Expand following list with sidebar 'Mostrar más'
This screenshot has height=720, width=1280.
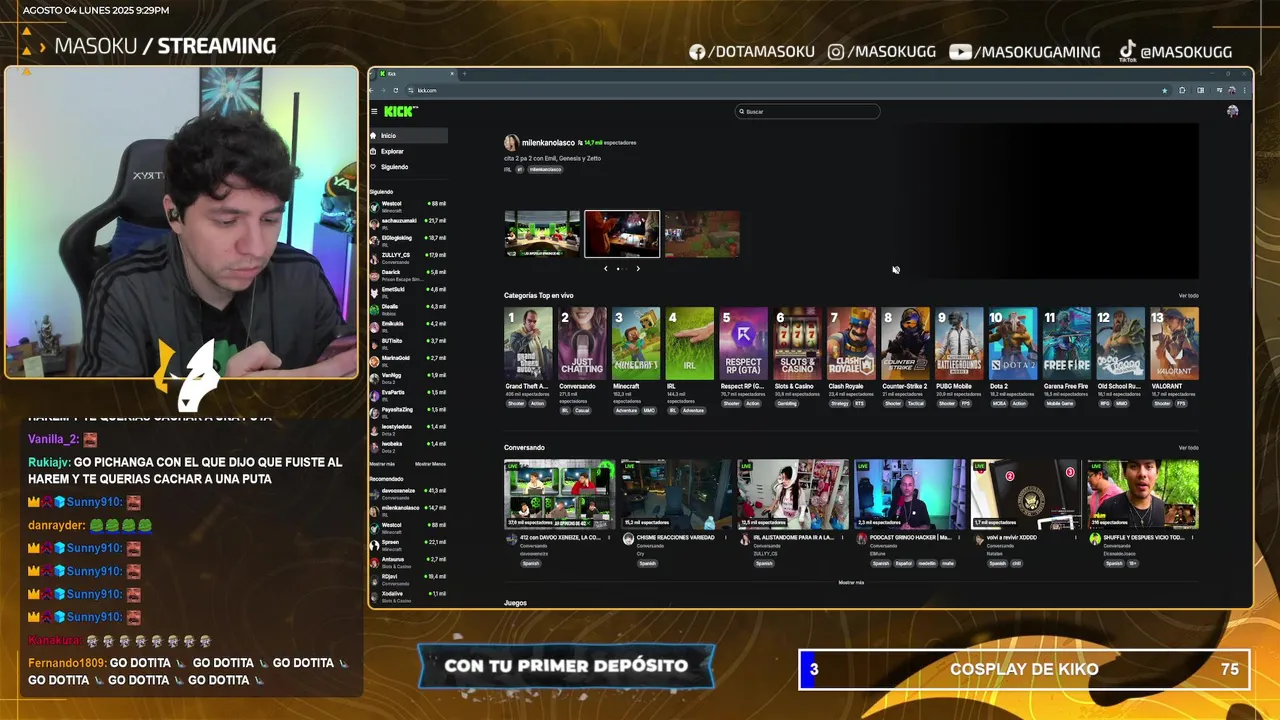pyautogui.click(x=382, y=464)
